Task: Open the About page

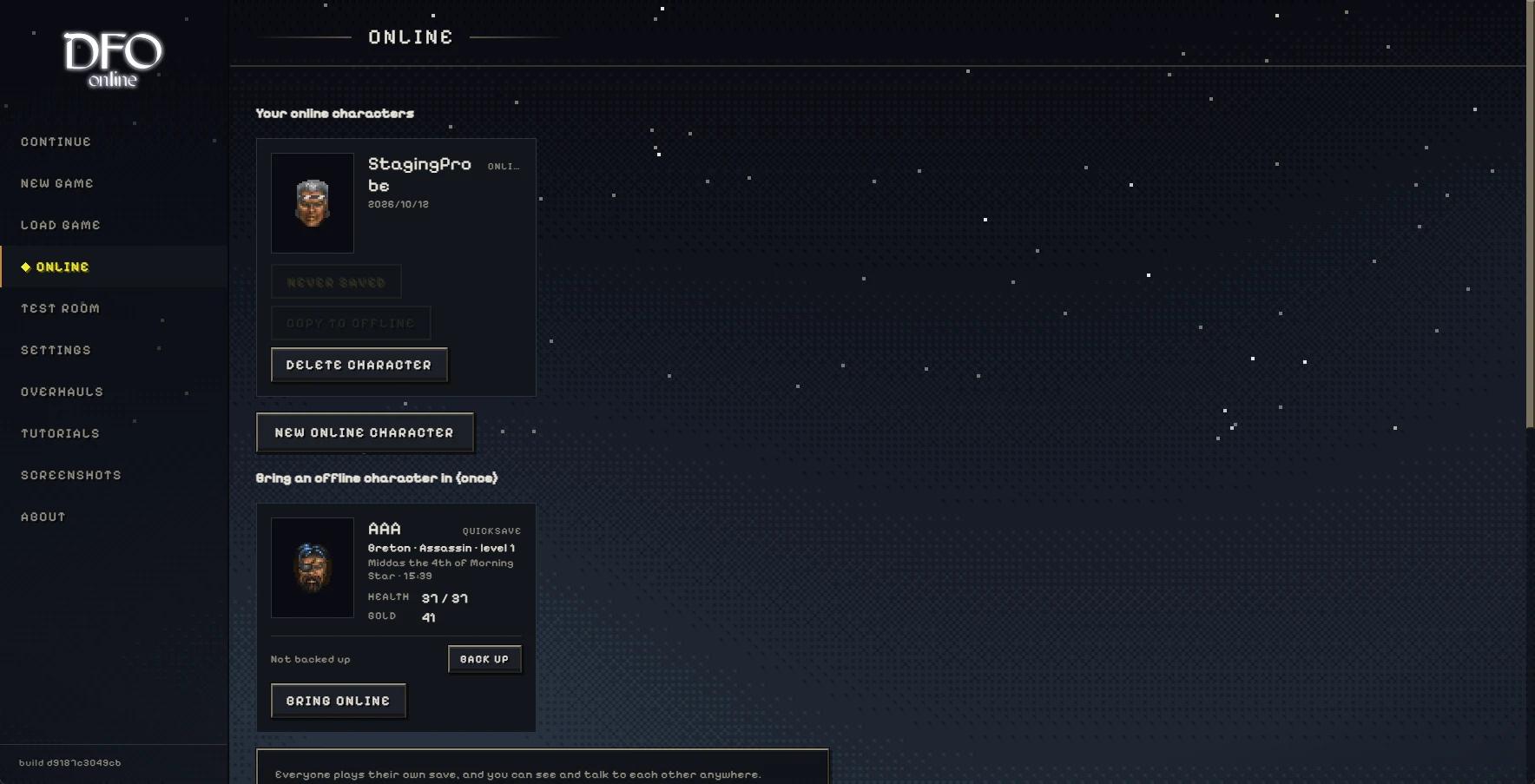Action: point(43,517)
